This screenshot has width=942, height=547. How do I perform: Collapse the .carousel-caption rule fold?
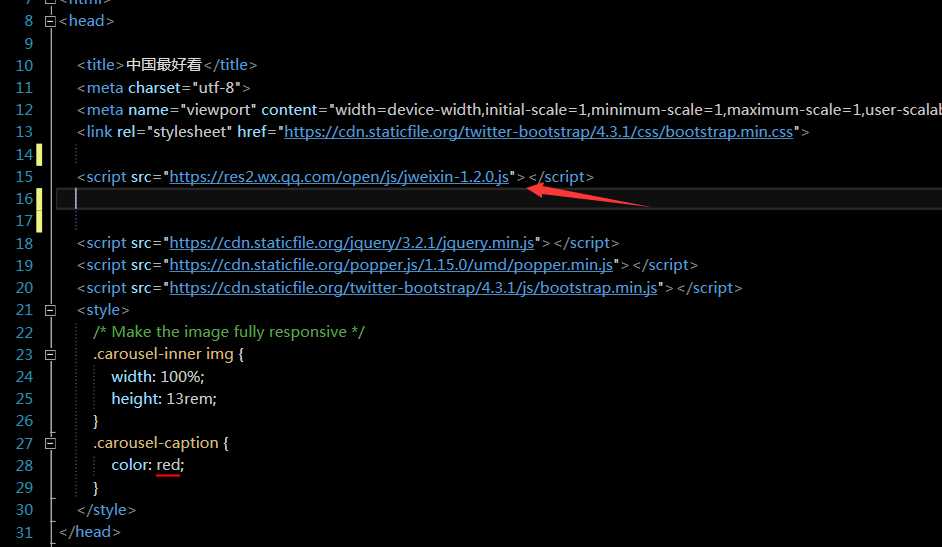50,444
